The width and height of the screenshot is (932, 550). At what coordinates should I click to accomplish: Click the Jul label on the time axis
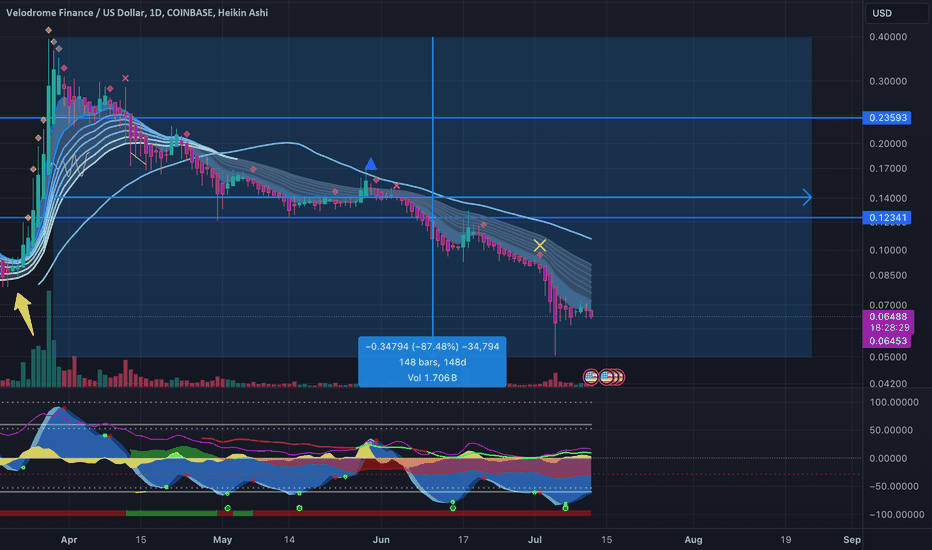535,540
